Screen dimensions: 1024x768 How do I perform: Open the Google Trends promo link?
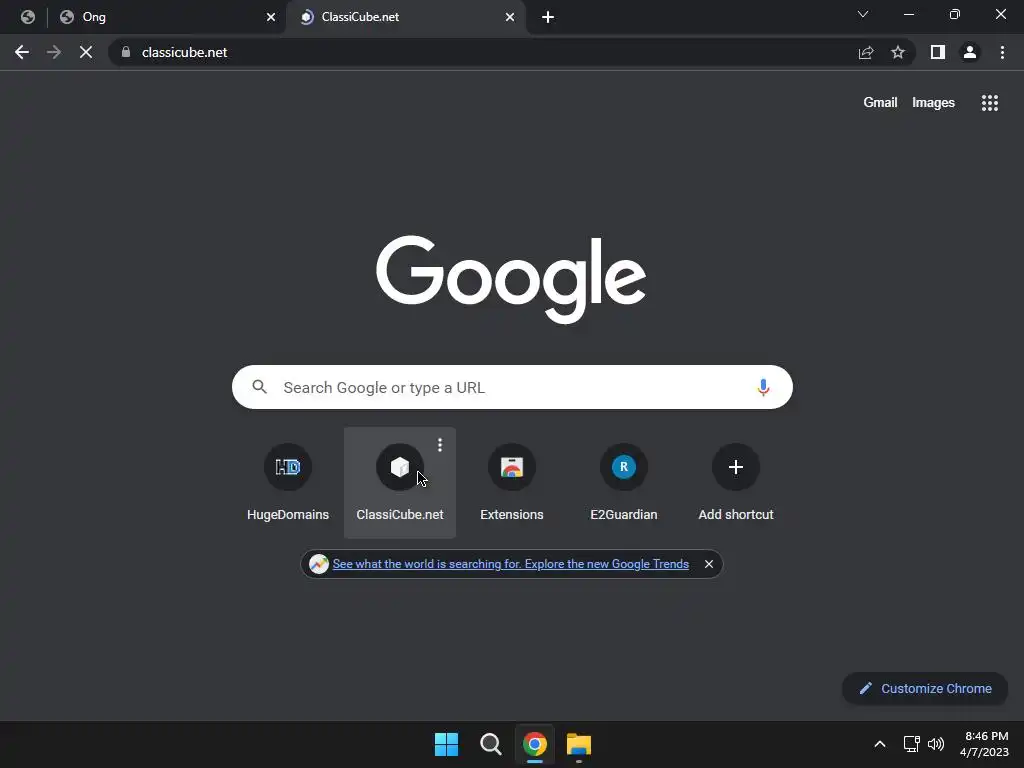point(511,564)
